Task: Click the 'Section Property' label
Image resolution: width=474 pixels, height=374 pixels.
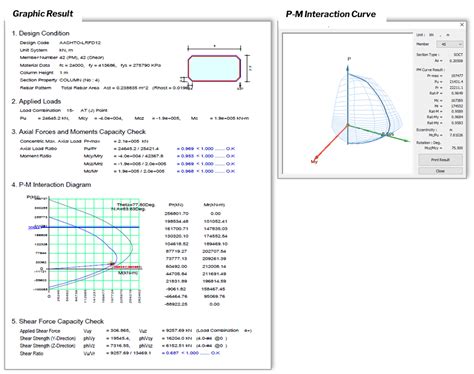Action: (x=38, y=80)
